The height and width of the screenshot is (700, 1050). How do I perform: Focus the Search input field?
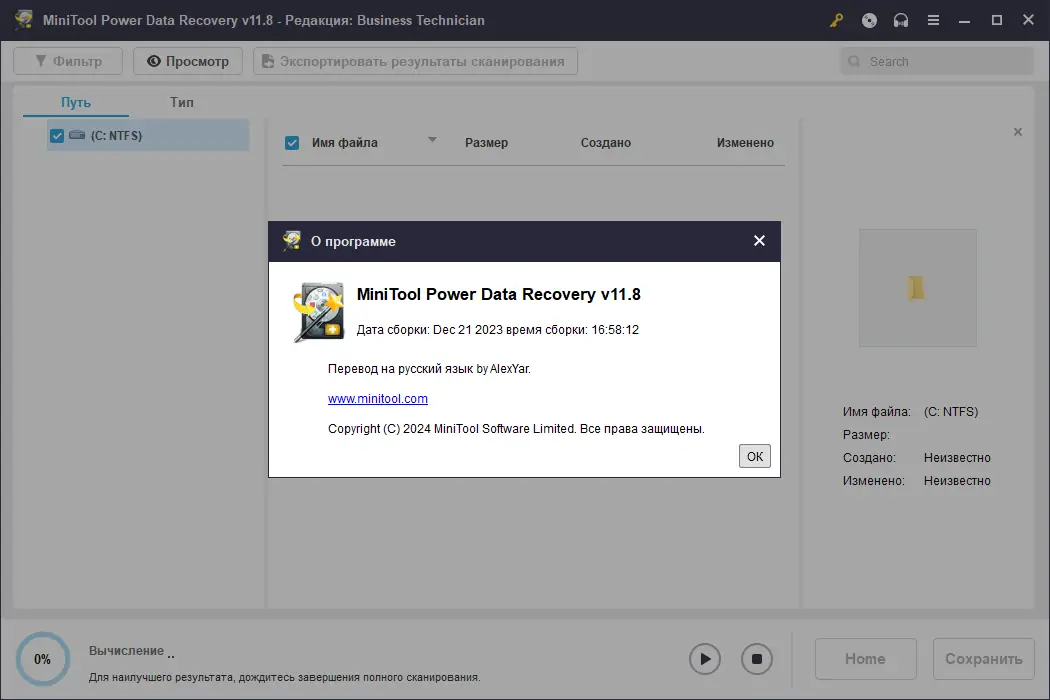(x=938, y=61)
